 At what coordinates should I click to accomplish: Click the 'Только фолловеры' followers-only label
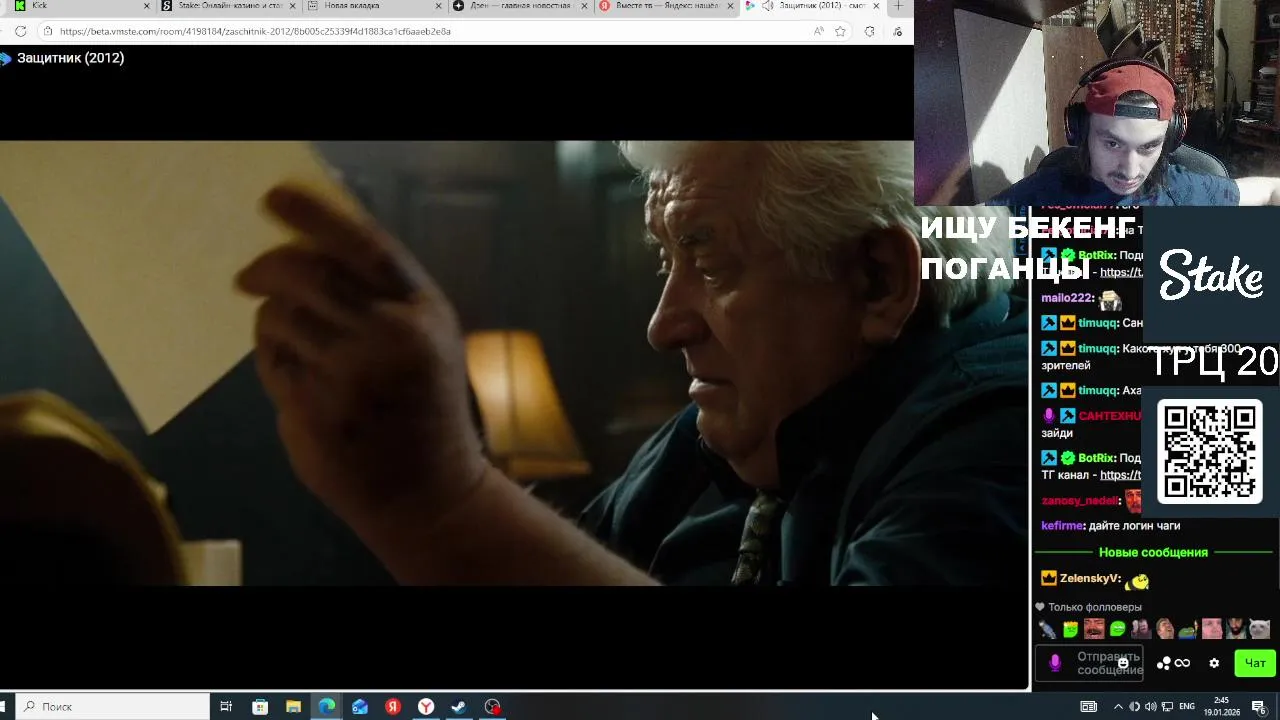(x=1094, y=607)
